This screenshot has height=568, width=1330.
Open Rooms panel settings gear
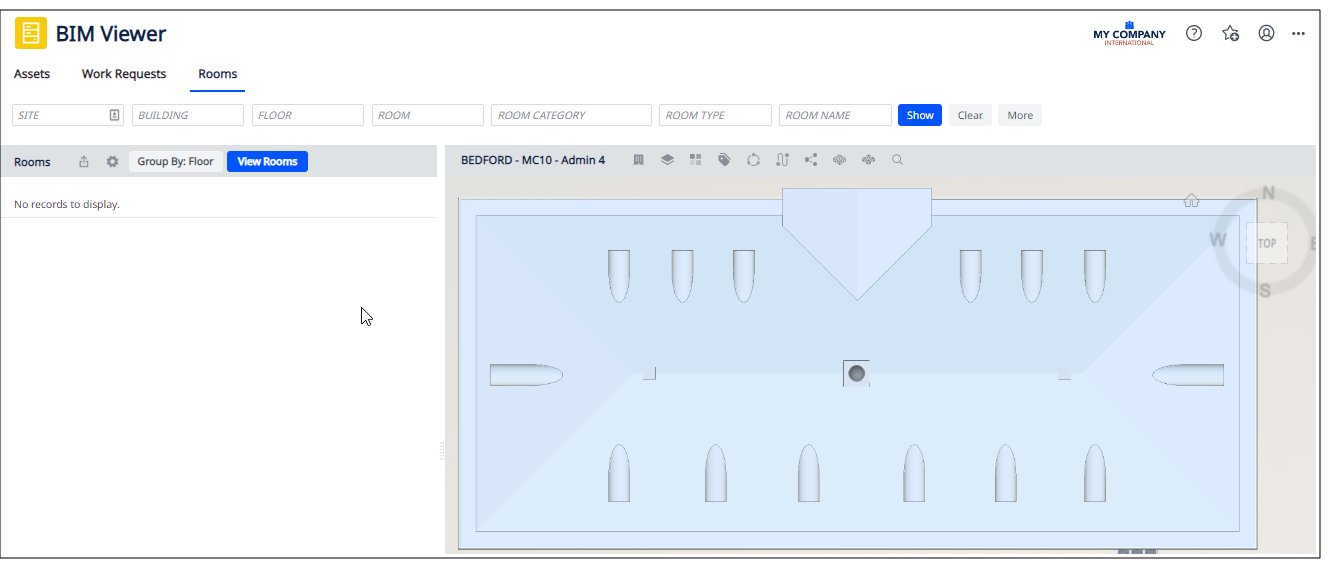coord(112,161)
